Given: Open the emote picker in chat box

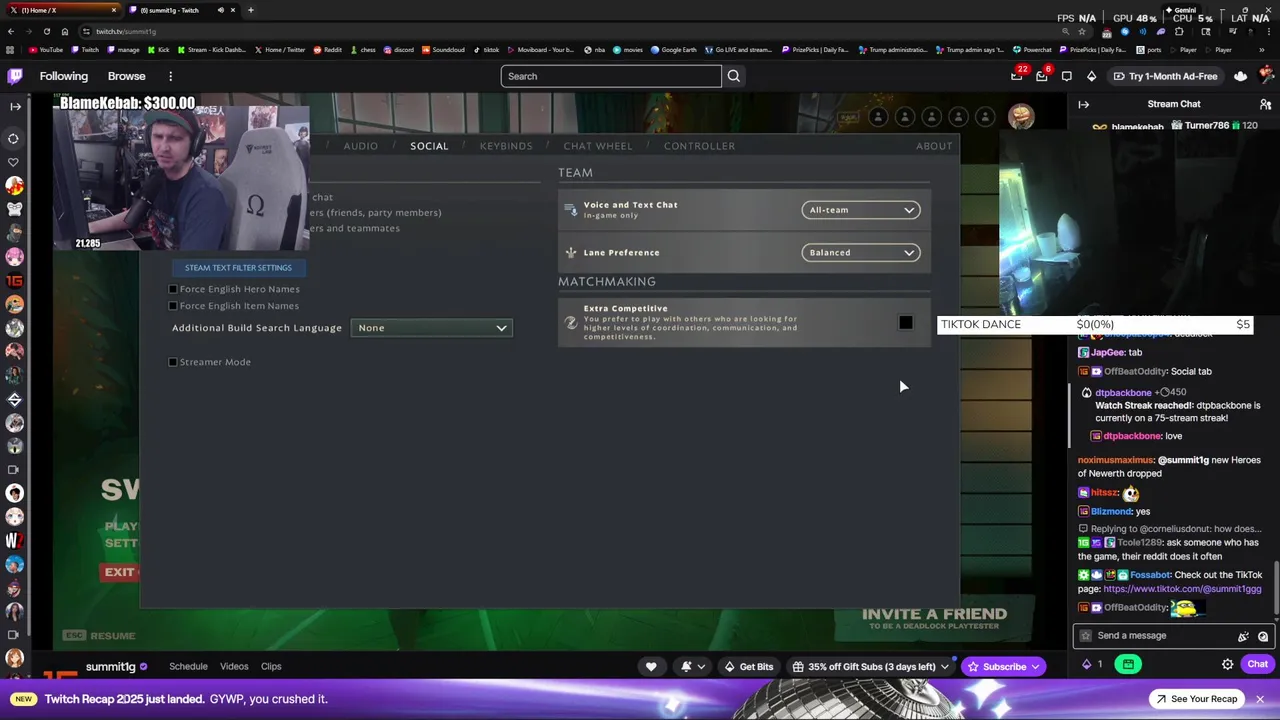Looking at the screenshot, I should click(x=1263, y=636).
